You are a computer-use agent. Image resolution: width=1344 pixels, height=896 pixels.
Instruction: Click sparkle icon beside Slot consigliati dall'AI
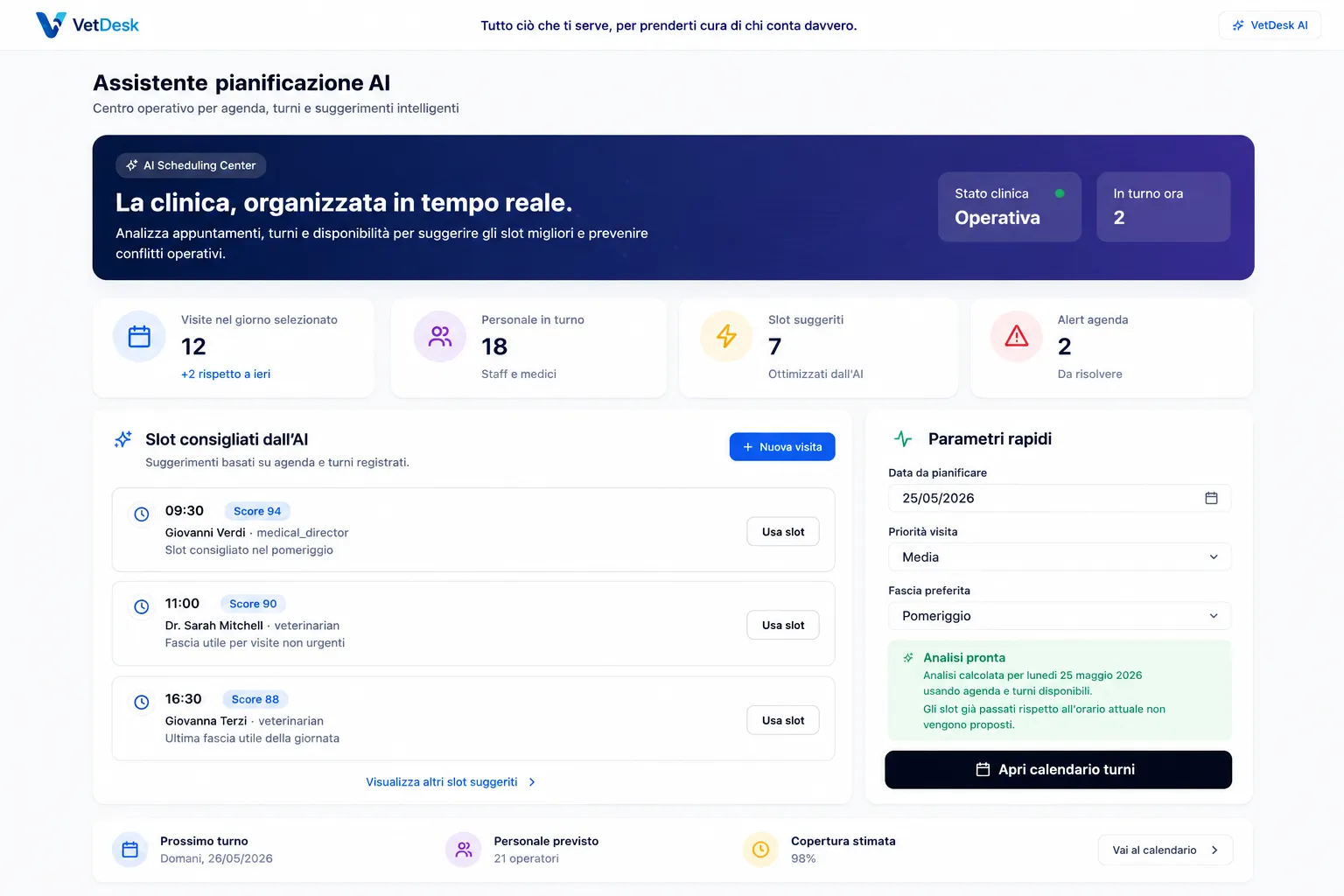click(123, 439)
